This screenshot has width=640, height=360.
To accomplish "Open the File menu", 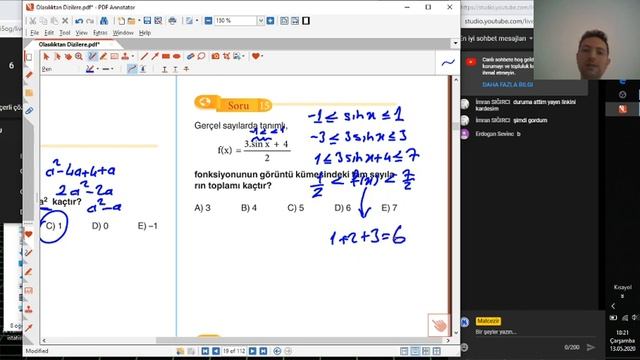I will (x=35, y=33).
